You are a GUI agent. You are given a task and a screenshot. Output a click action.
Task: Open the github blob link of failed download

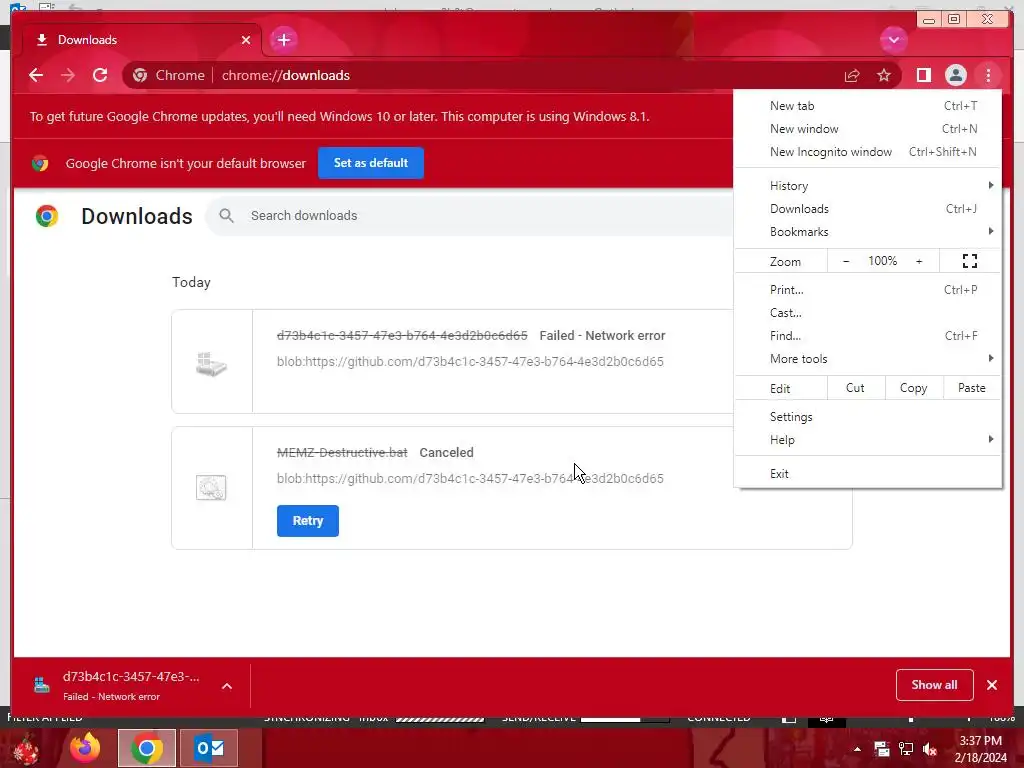click(x=470, y=362)
